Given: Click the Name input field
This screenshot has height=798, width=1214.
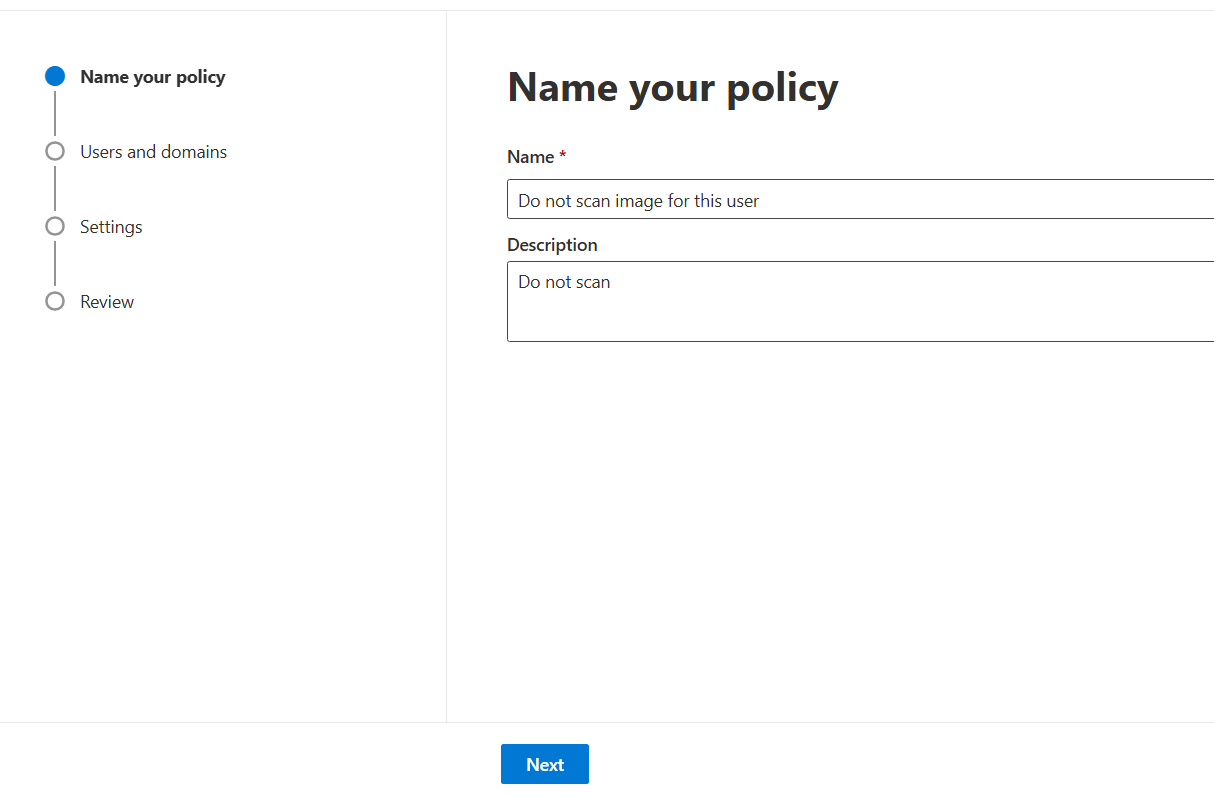Looking at the screenshot, I should 861,200.
